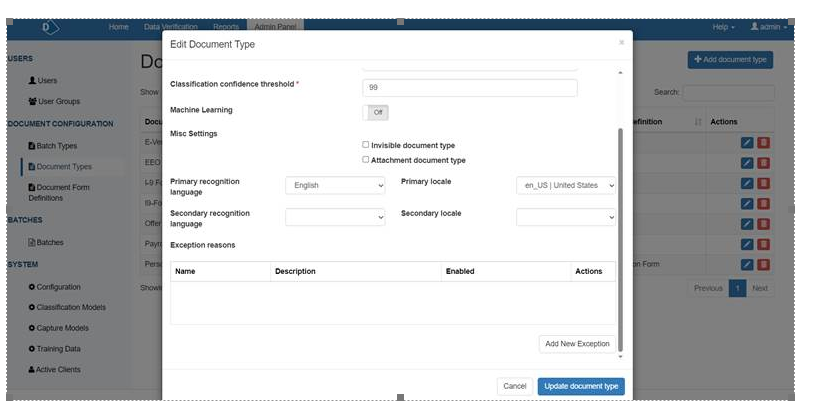Check Attachment document type checkbox
The height and width of the screenshot is (418, 814).
[366, 159]
